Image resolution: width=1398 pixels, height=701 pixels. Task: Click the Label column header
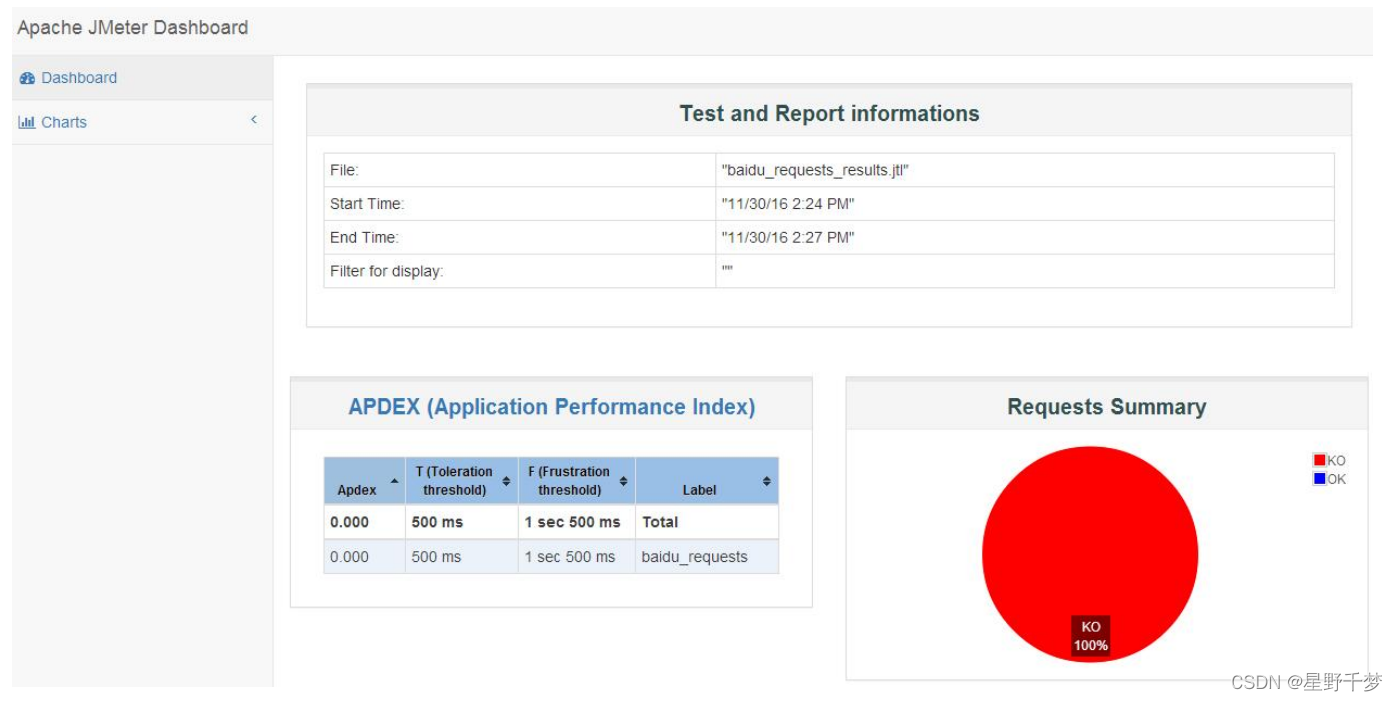pos(707,481)
